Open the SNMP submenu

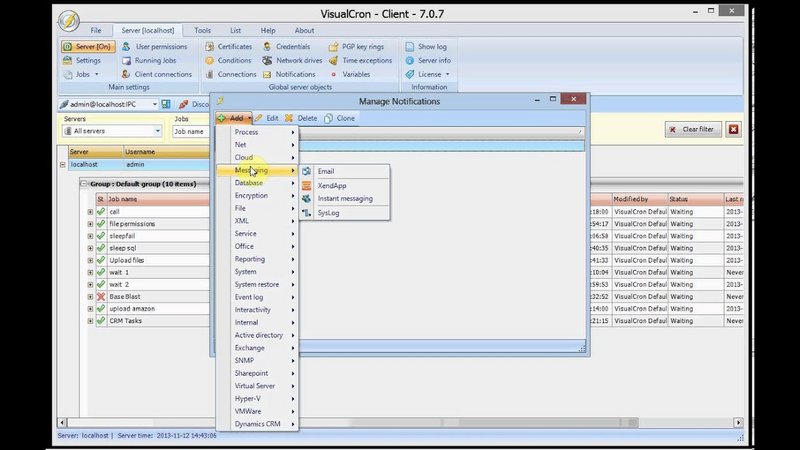(x=258, y=361)
